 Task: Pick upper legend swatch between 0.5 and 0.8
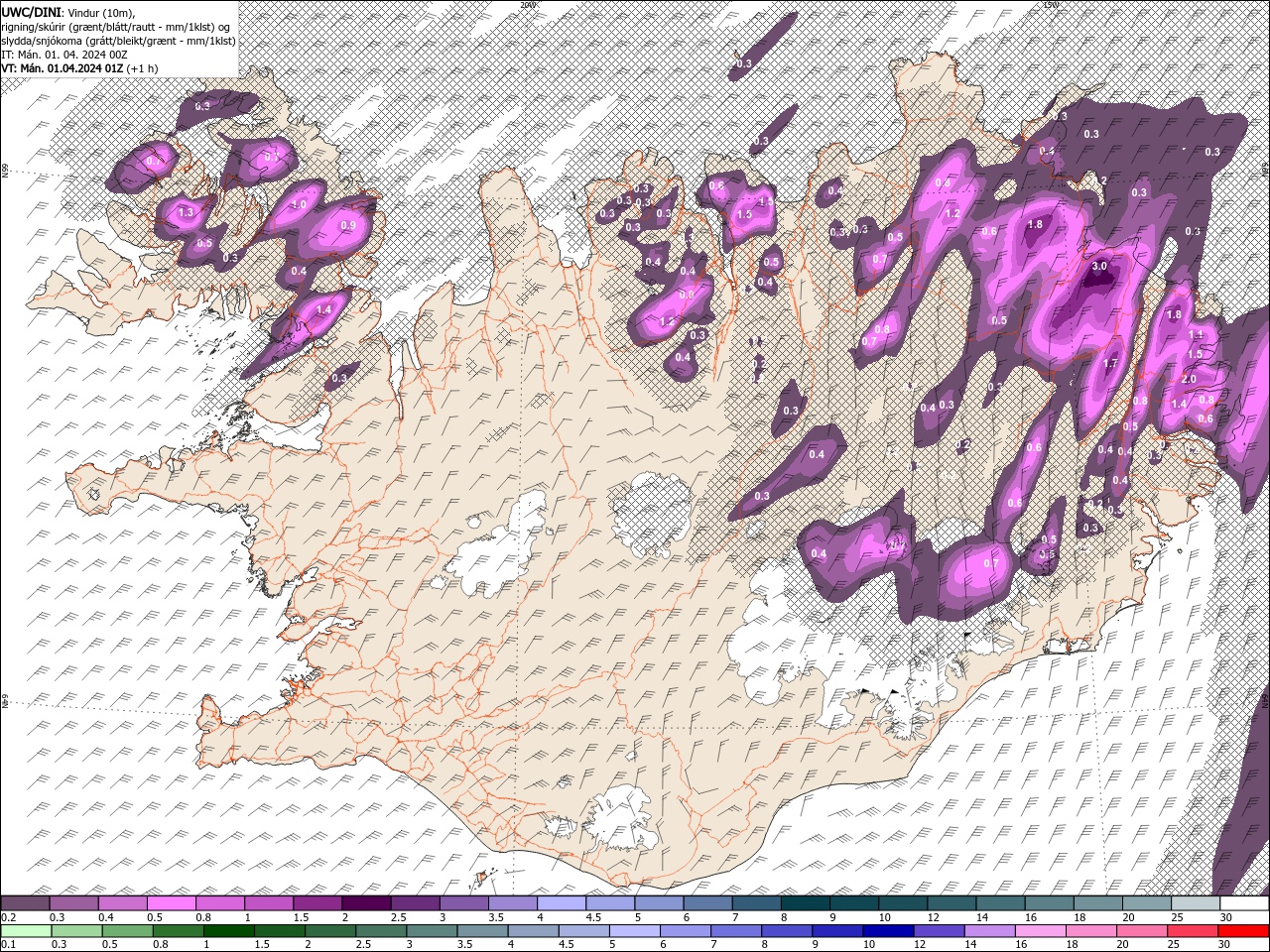(171, 903)
